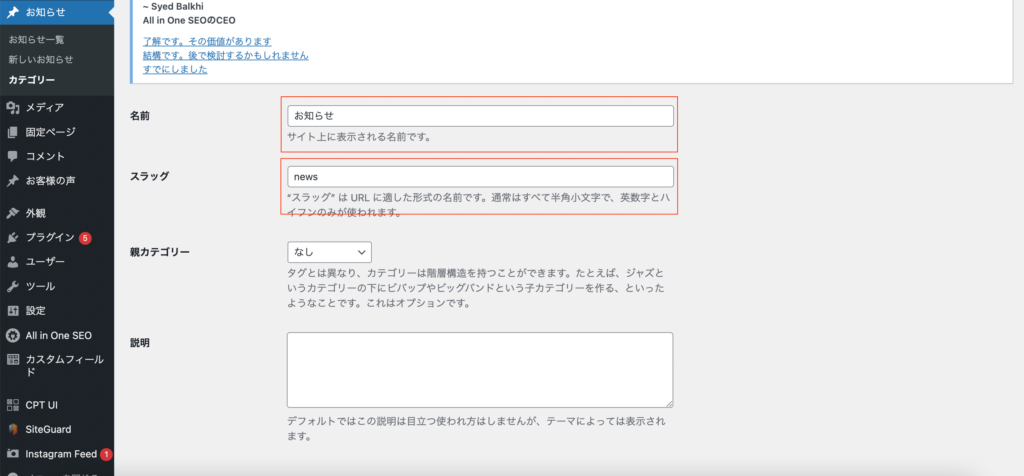
Task: Click the pin icon next to お知らせ
Action: (12, 13)
